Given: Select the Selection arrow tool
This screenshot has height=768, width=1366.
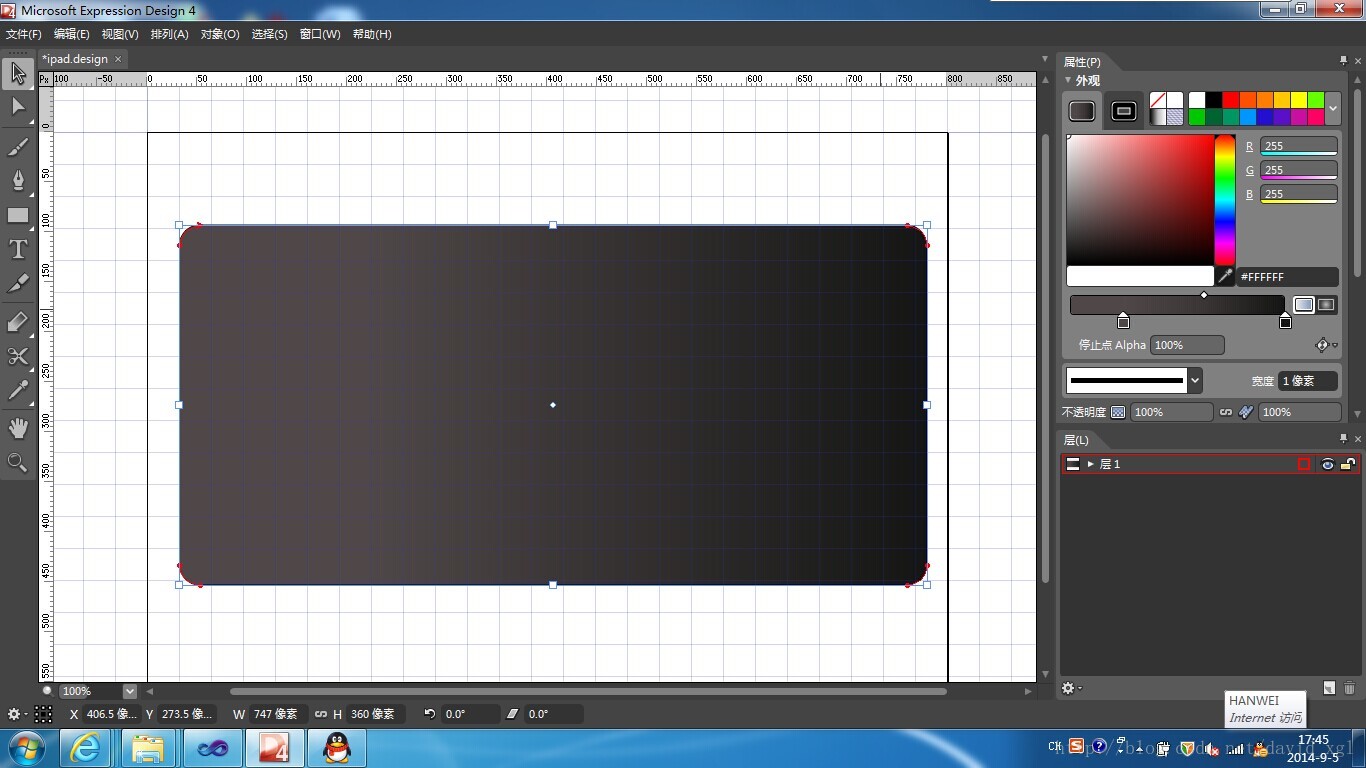Looking at the screenshot, I should [x=18, y=73].
